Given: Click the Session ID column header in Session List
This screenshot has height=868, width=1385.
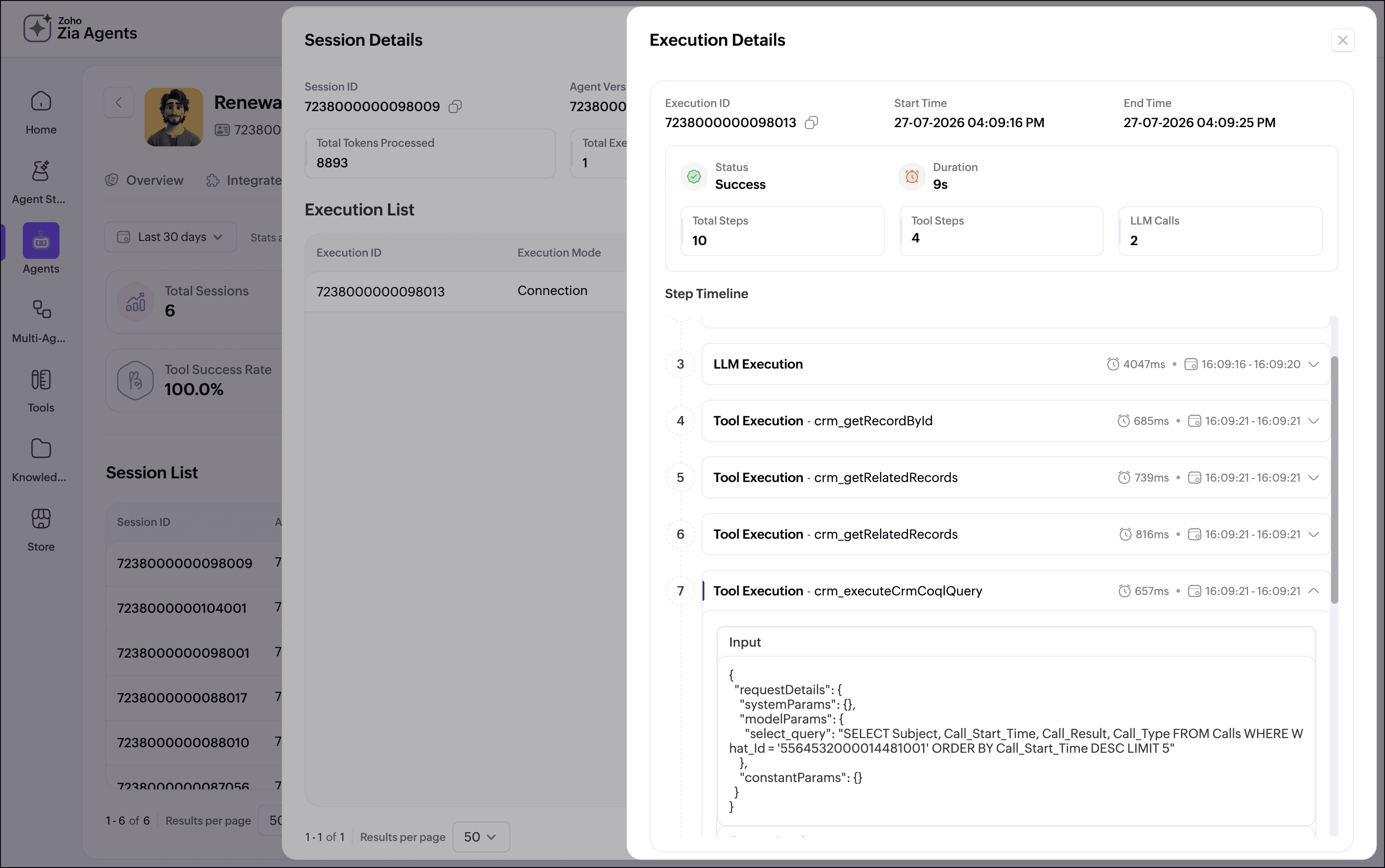Looking at the screenshot, I should 144,522.
